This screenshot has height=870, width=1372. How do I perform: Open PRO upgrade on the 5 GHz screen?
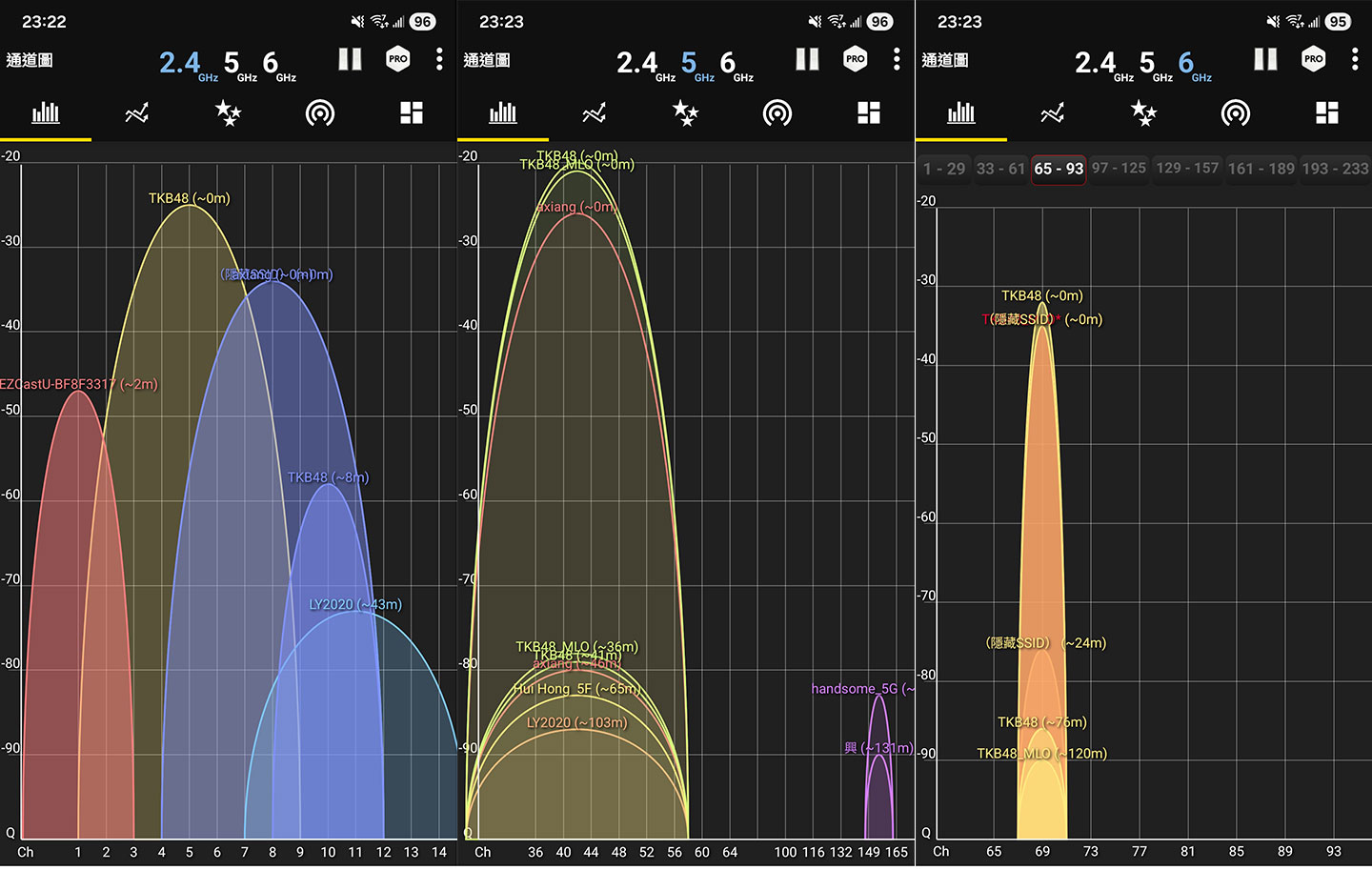[856, 59]
